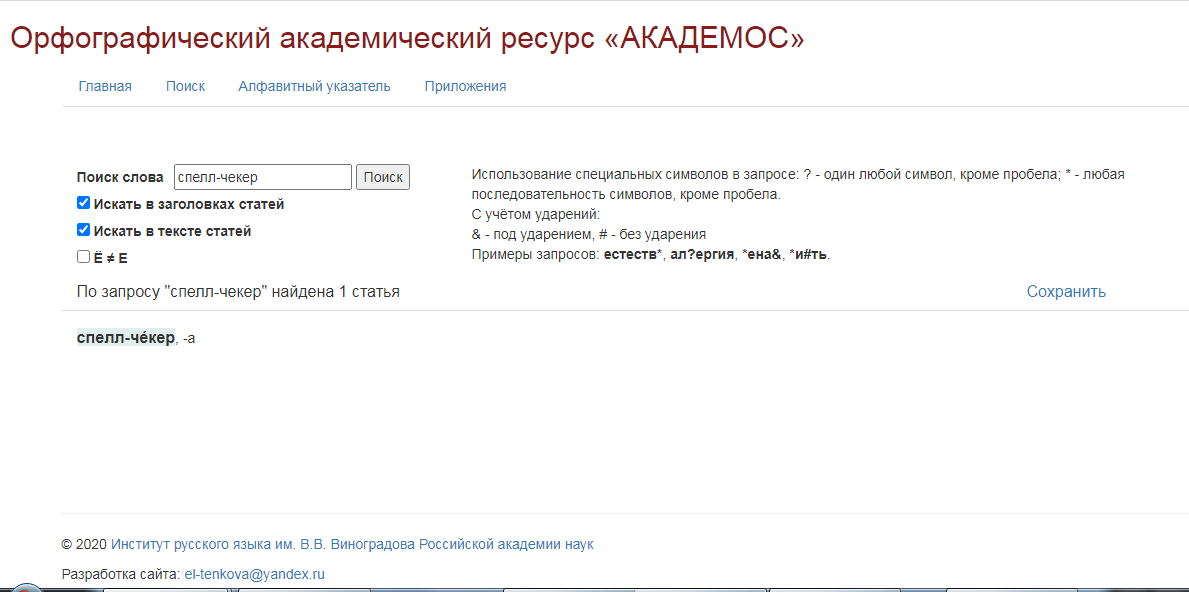1189x592 pixels.
Task: Click the Поиск слова field label
Action: 120,177
